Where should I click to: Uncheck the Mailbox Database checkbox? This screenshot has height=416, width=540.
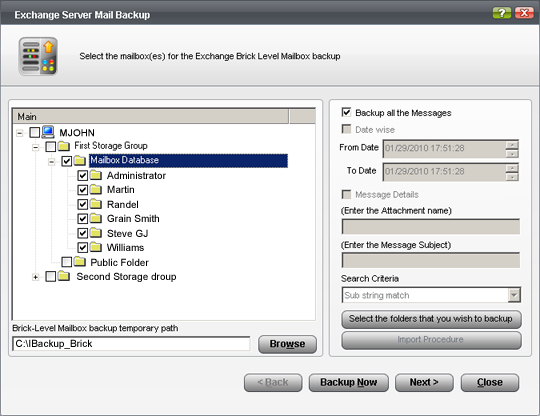point(67,161)
